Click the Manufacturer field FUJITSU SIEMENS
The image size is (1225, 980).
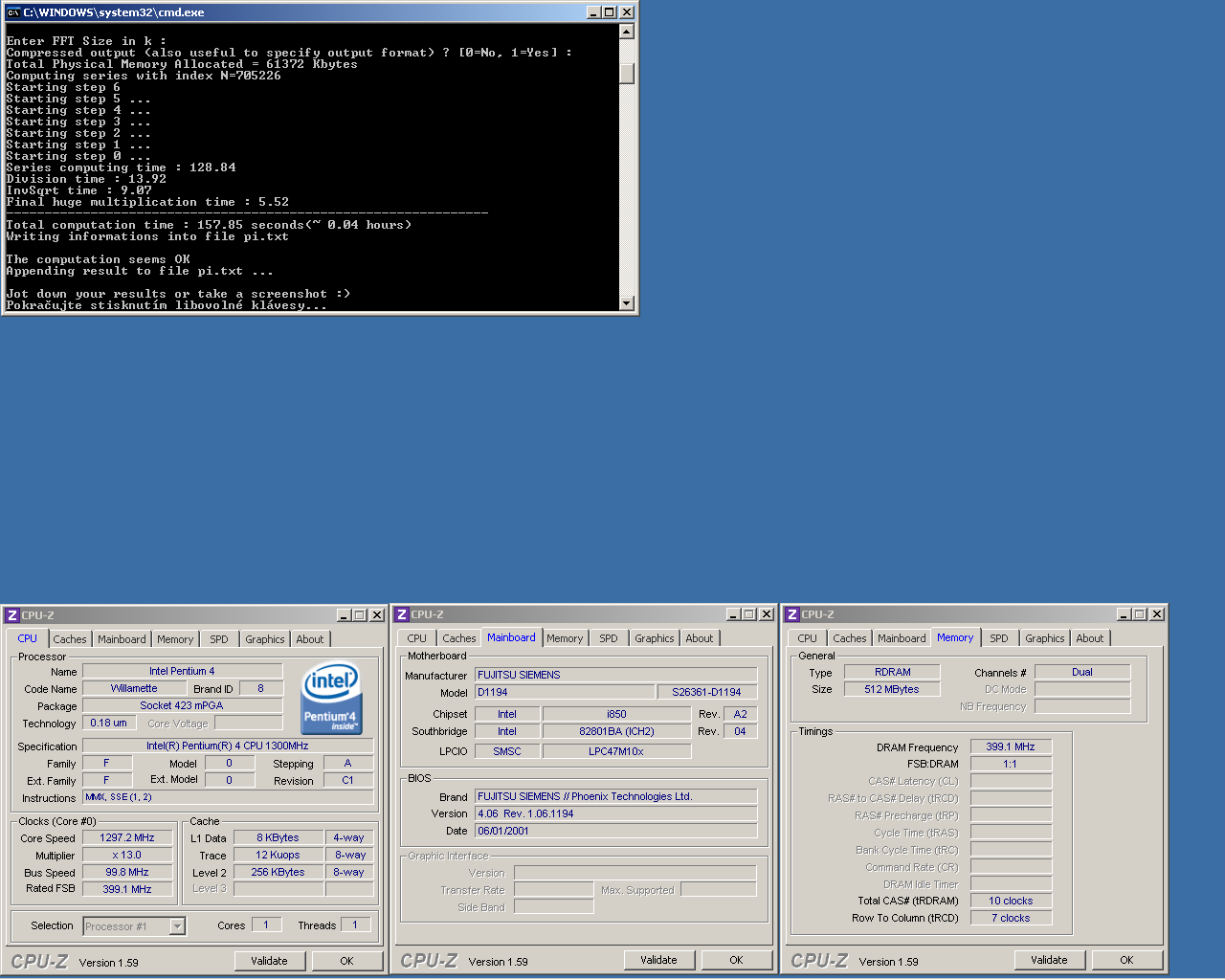click(x=615, y=675)
